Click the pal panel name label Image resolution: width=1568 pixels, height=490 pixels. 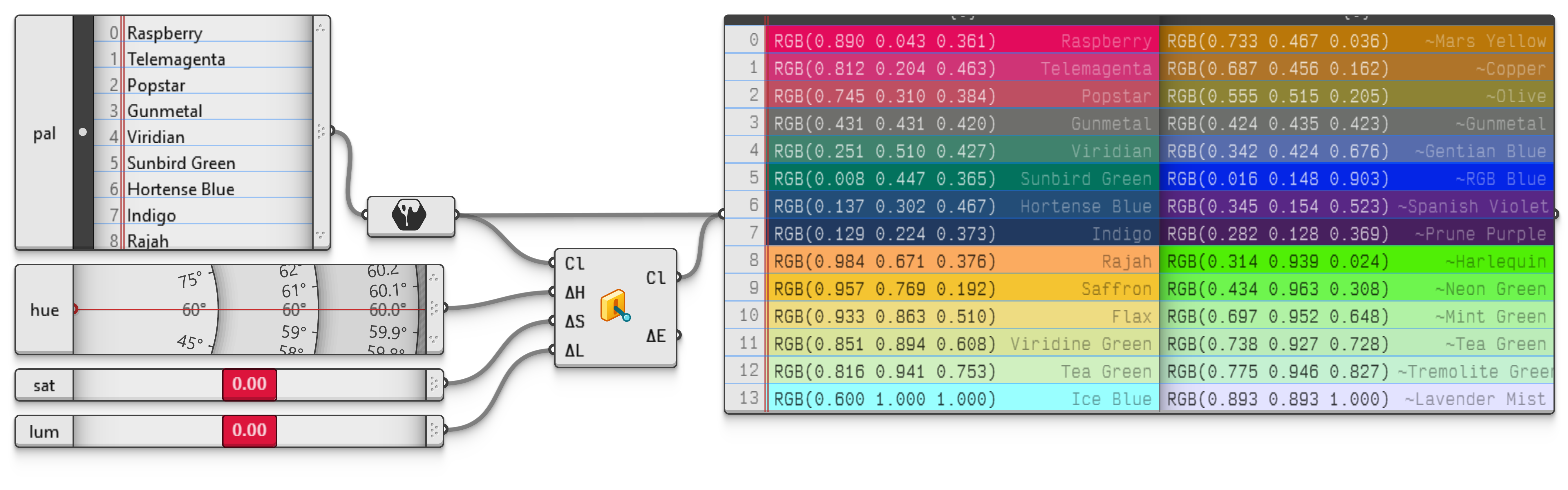44,133
